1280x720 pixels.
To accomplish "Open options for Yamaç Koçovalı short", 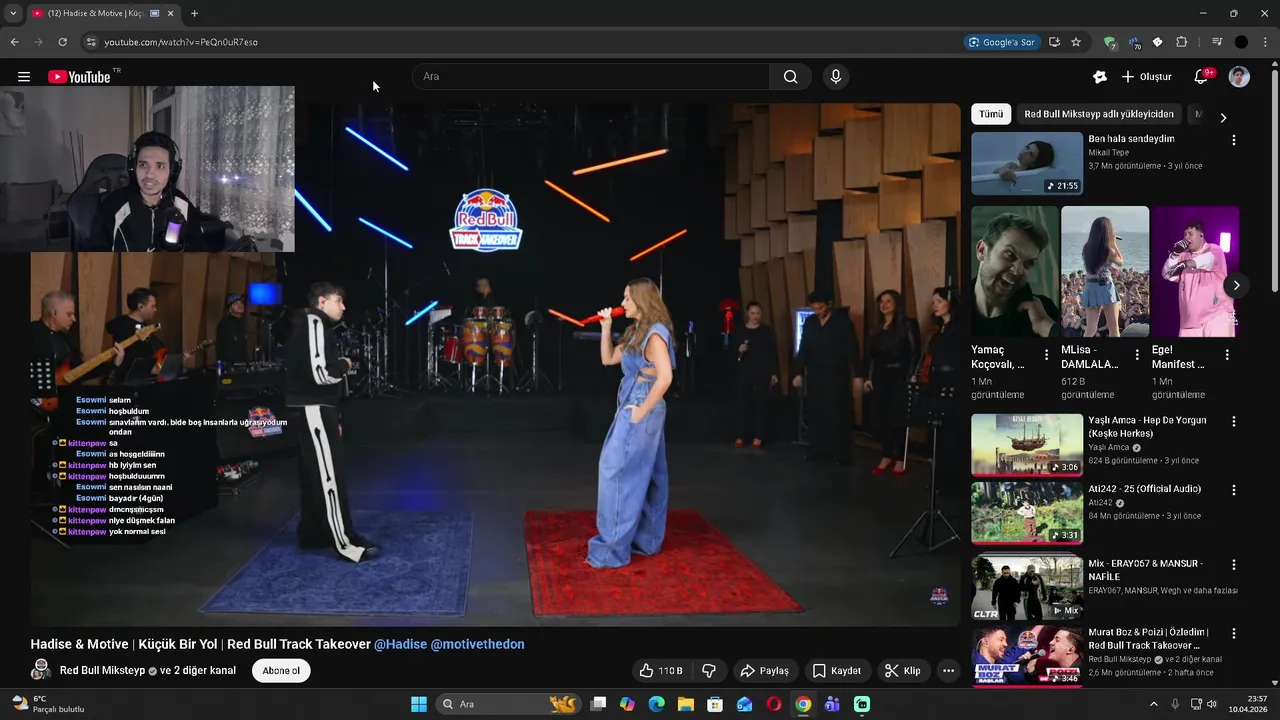I will coord(1047,355).
